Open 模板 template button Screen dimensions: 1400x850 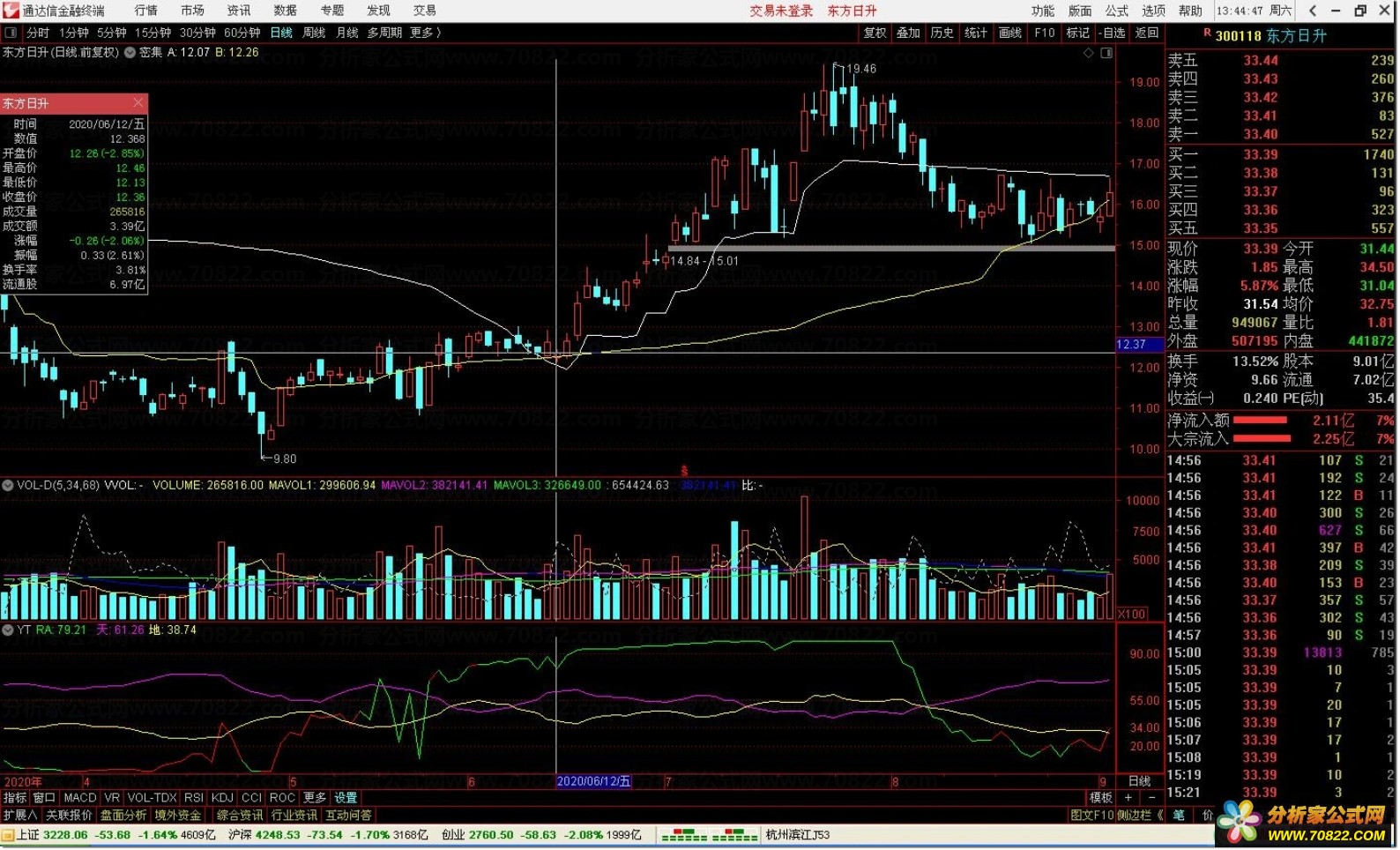[x=1101, y=798]
